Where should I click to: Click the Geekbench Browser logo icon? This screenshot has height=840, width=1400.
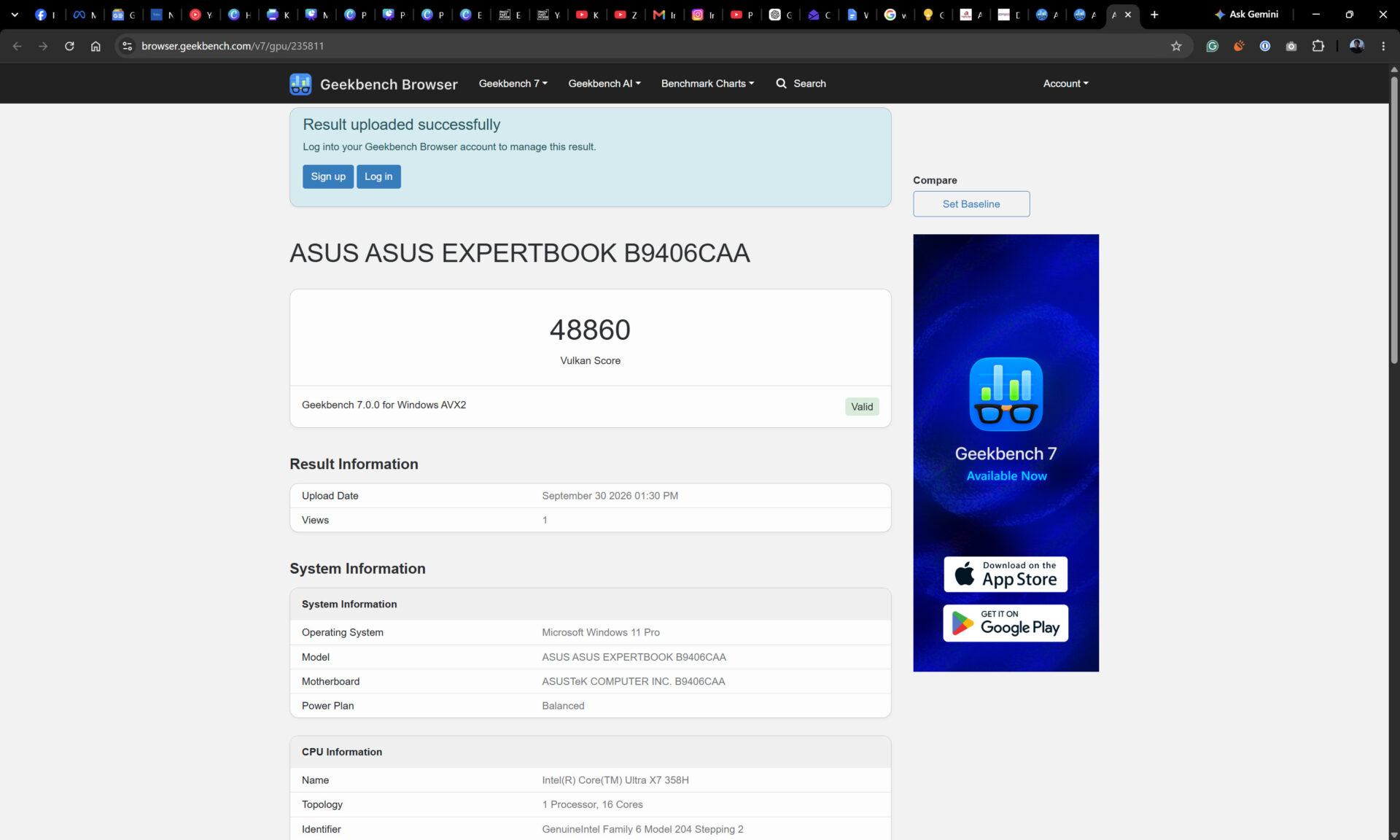click(300, 84)
